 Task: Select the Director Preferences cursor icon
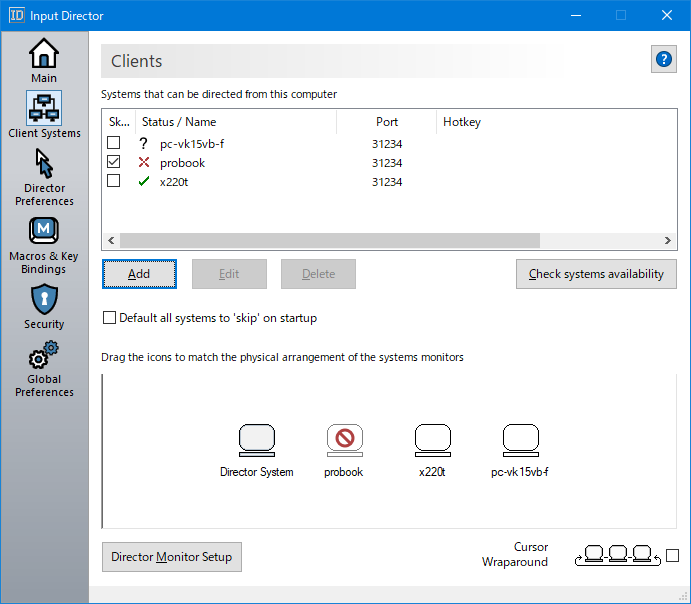[x=44, y=164]
